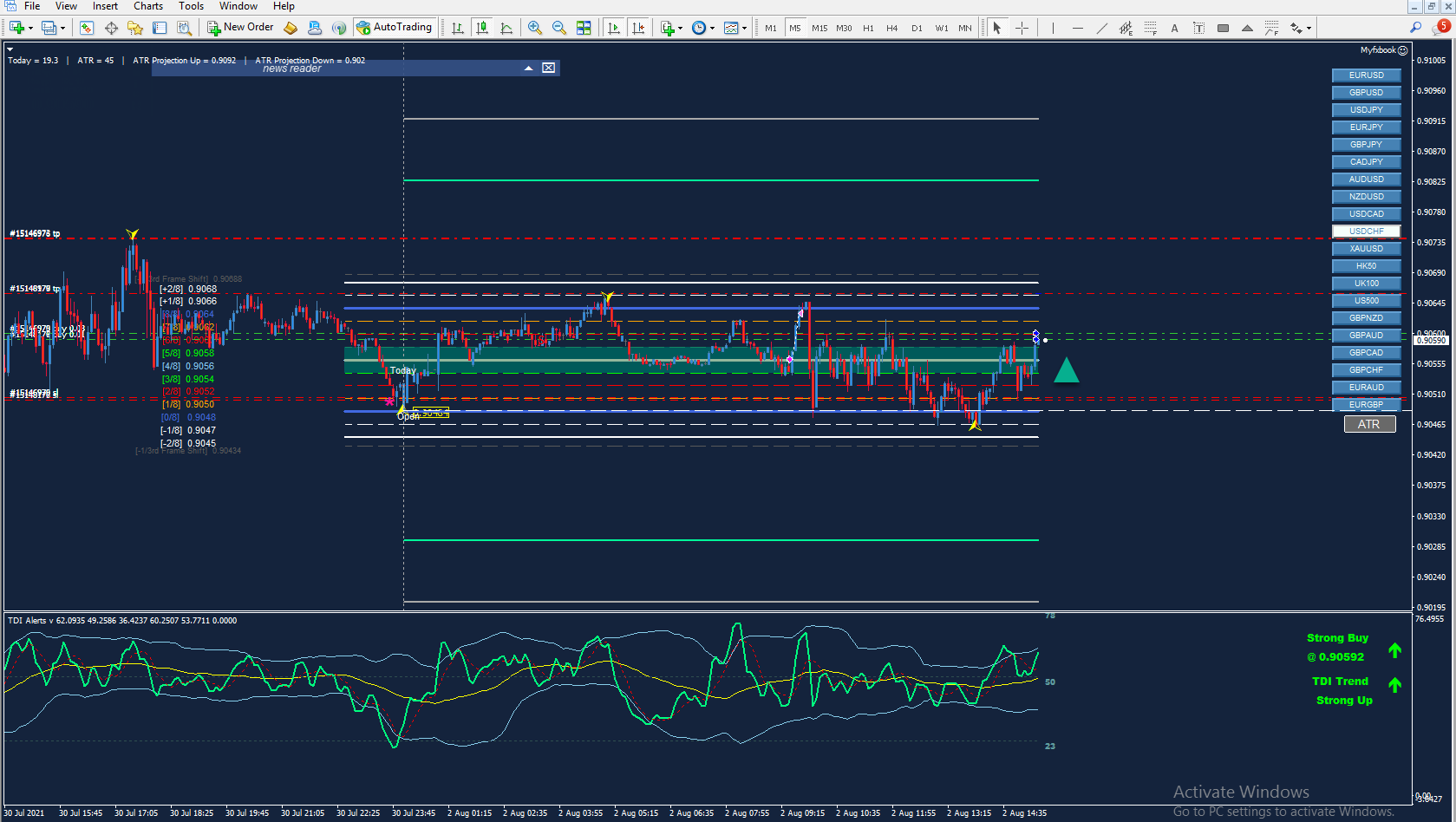Select the H4 timeframe
The width and height of the screenshot is (1456, 822).
891,28
